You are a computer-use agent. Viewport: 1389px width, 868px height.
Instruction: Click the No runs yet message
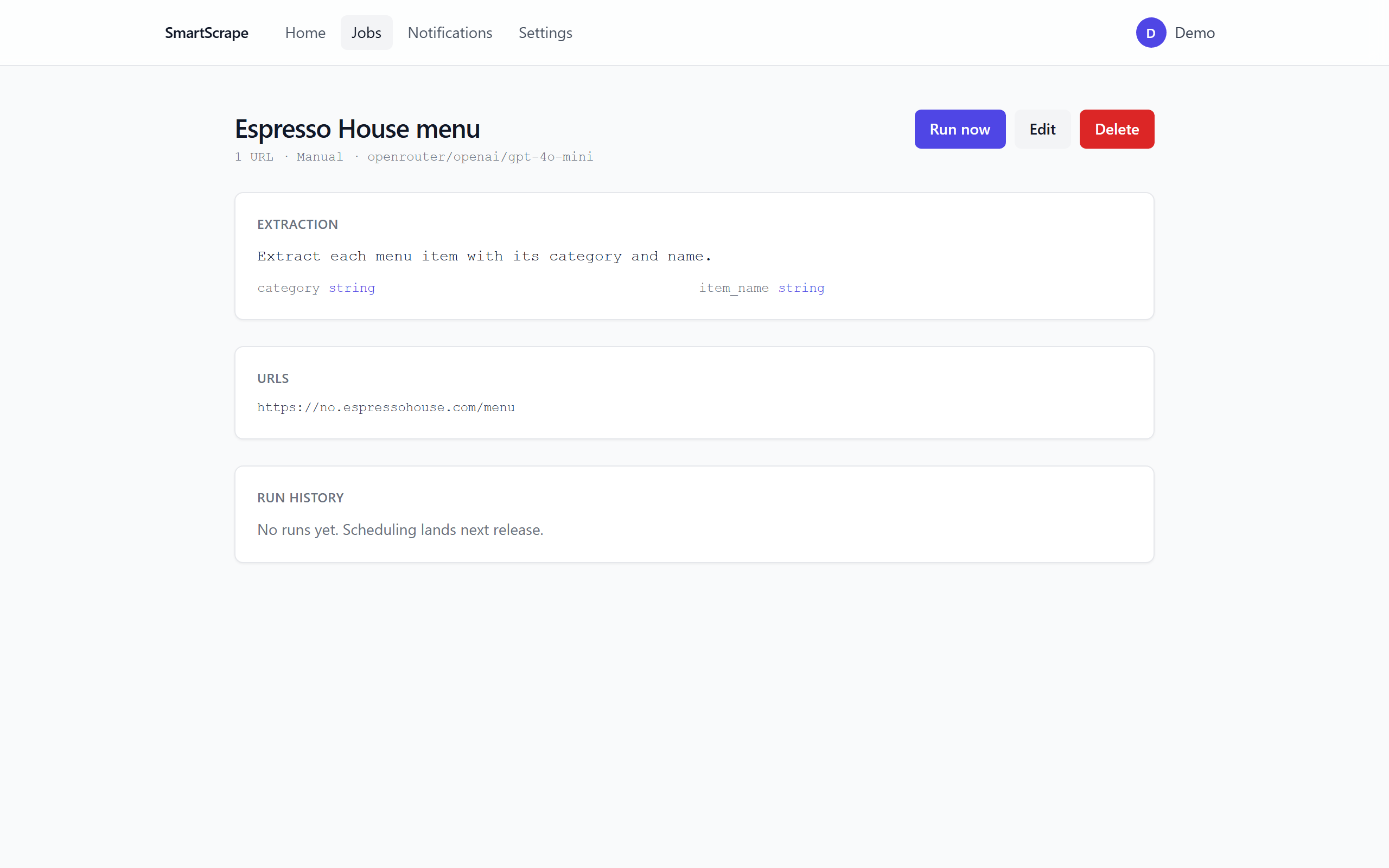pyautogui.click(x=400, y=529)
